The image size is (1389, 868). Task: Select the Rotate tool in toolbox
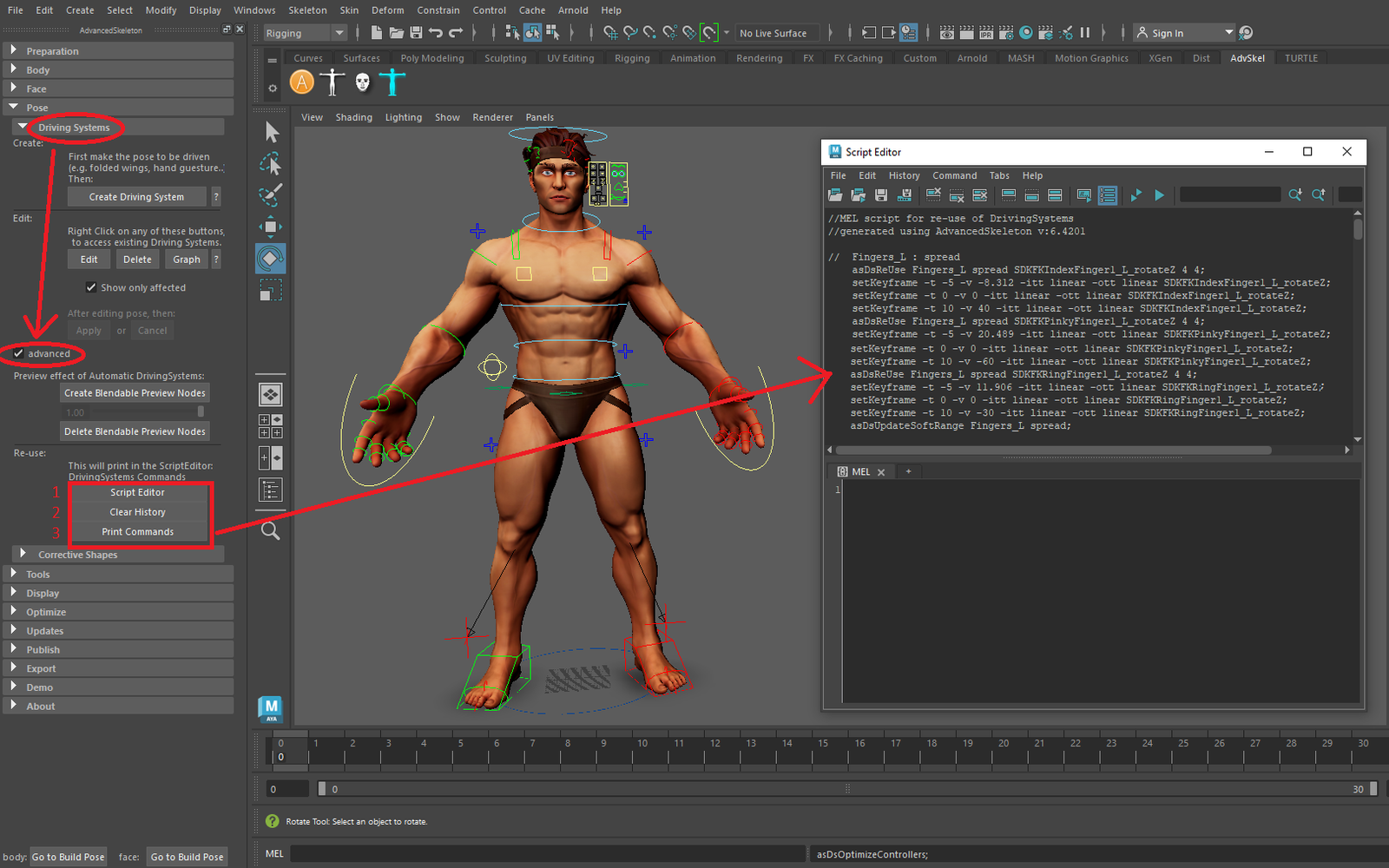(271, 259)
